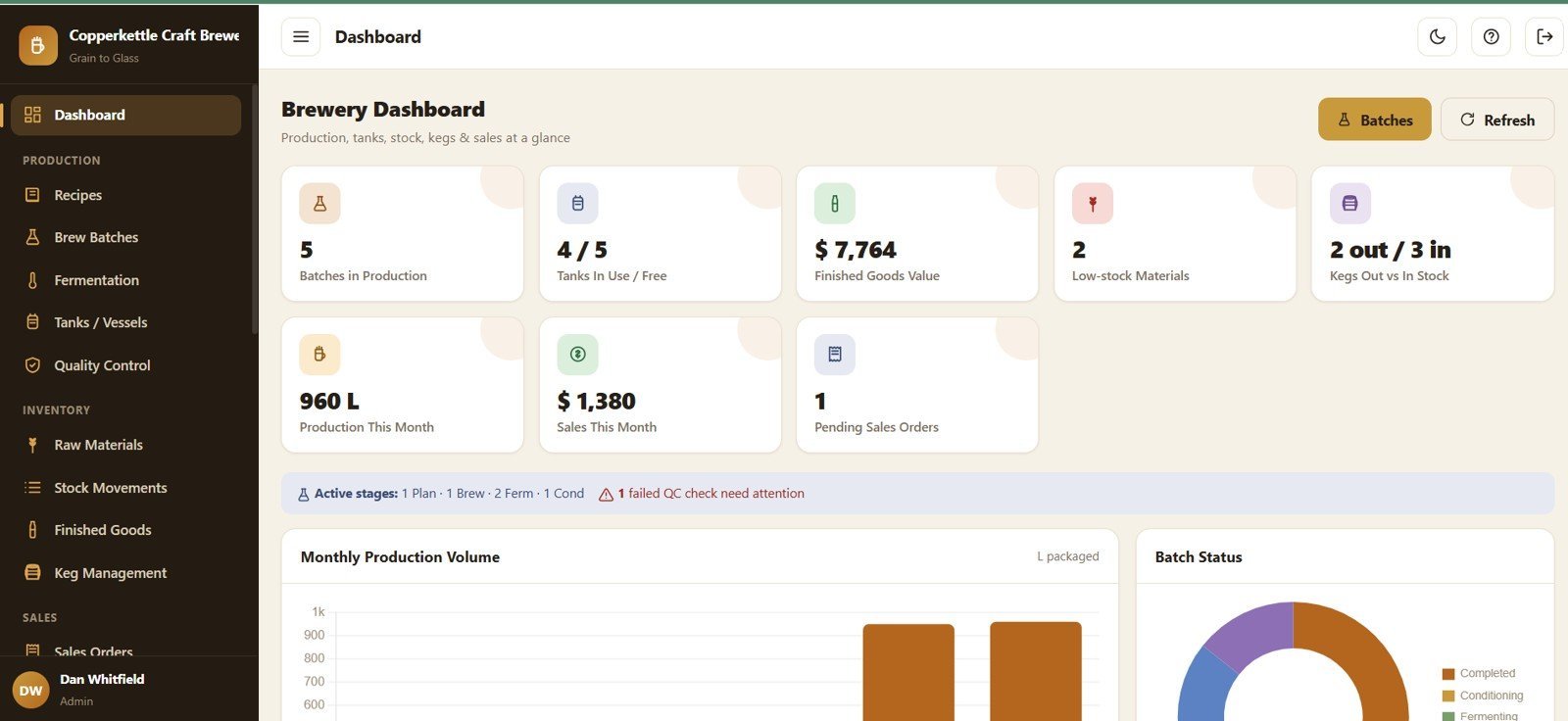Viewport: 1568px width, 721px height.
Task: Open Recipes in the sidebar
Action: 125,195
